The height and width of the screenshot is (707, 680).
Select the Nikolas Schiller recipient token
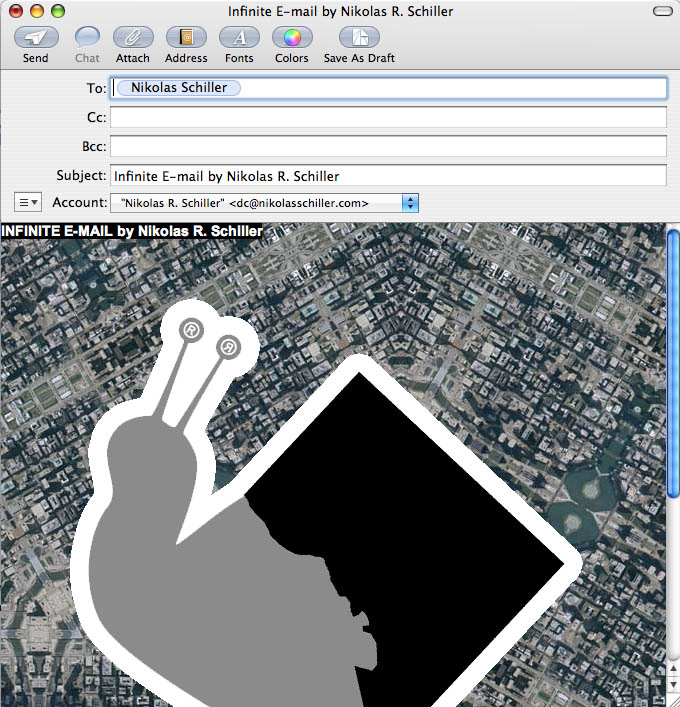pos(179,87)
